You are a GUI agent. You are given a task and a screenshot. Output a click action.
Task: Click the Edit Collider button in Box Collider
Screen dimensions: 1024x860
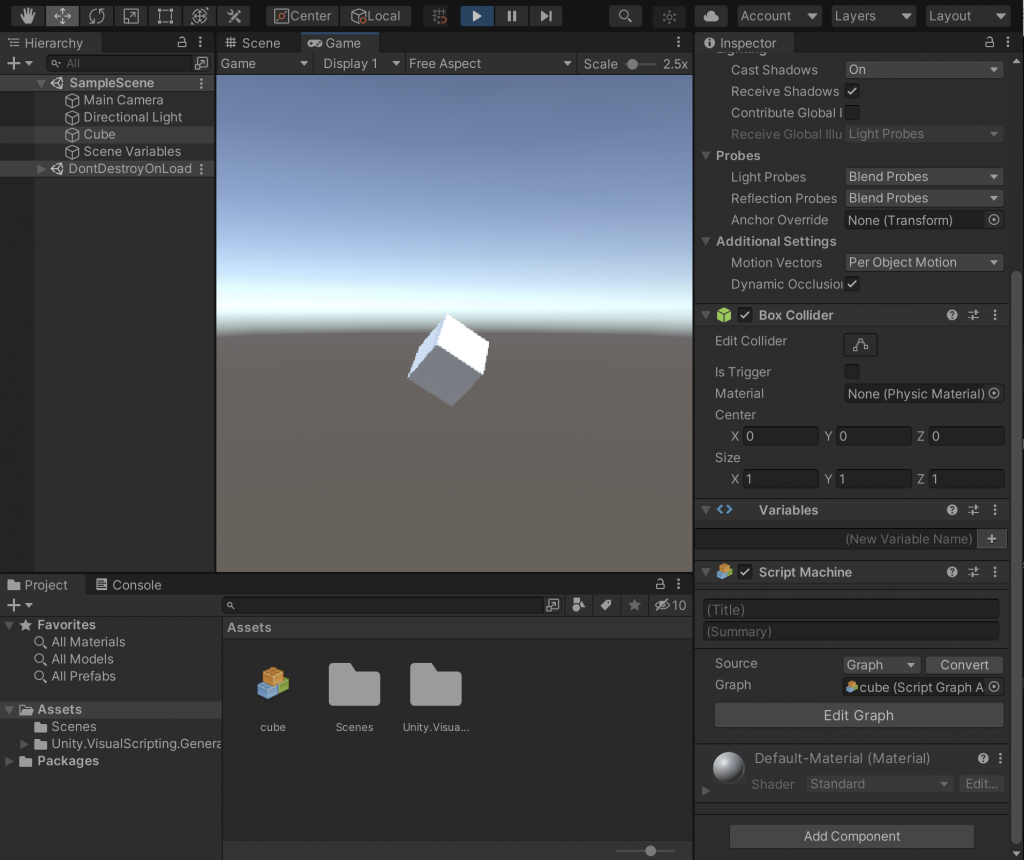(x=860, y=343)
